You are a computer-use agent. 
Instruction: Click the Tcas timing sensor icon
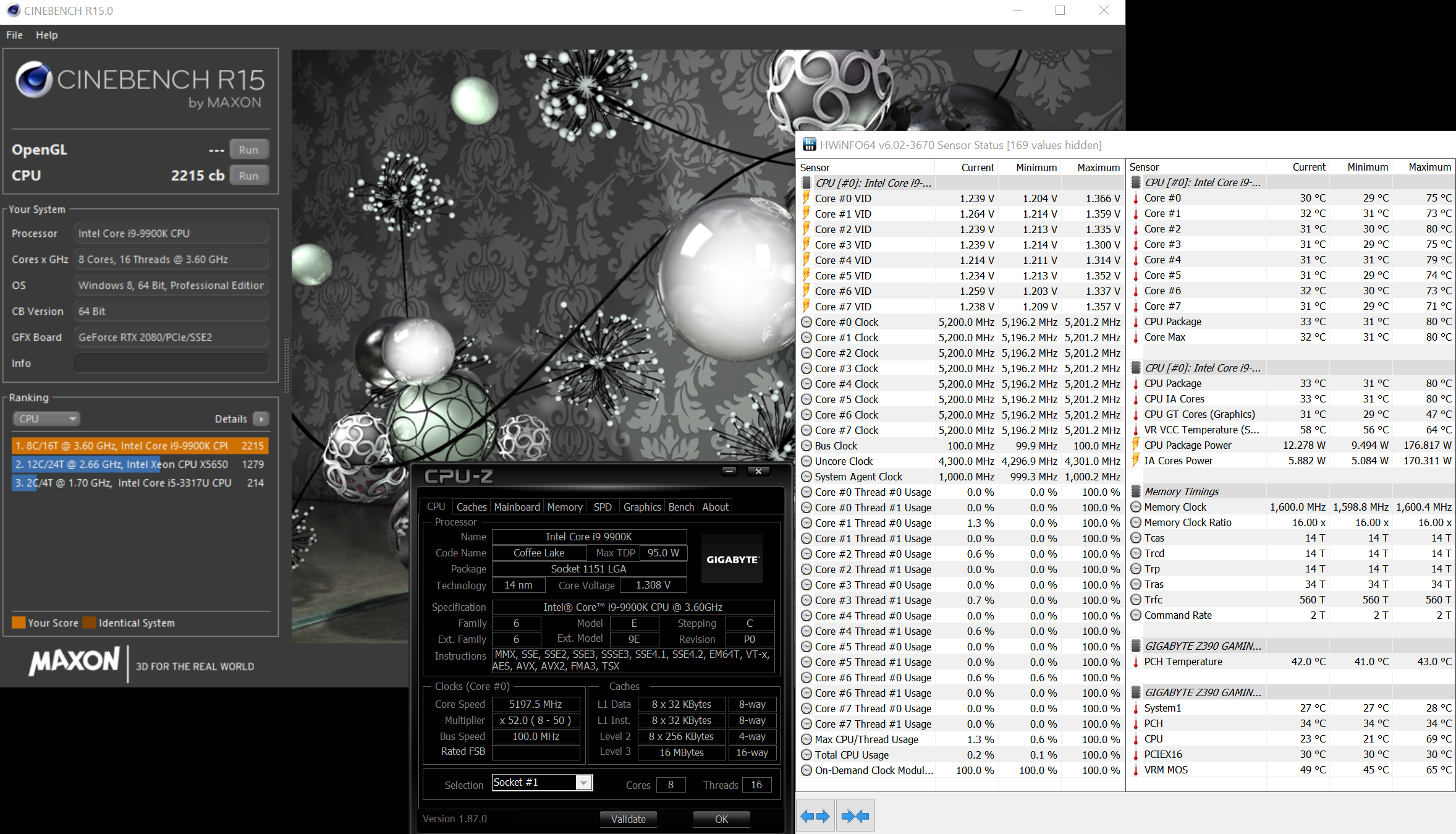coord(1136,538)
